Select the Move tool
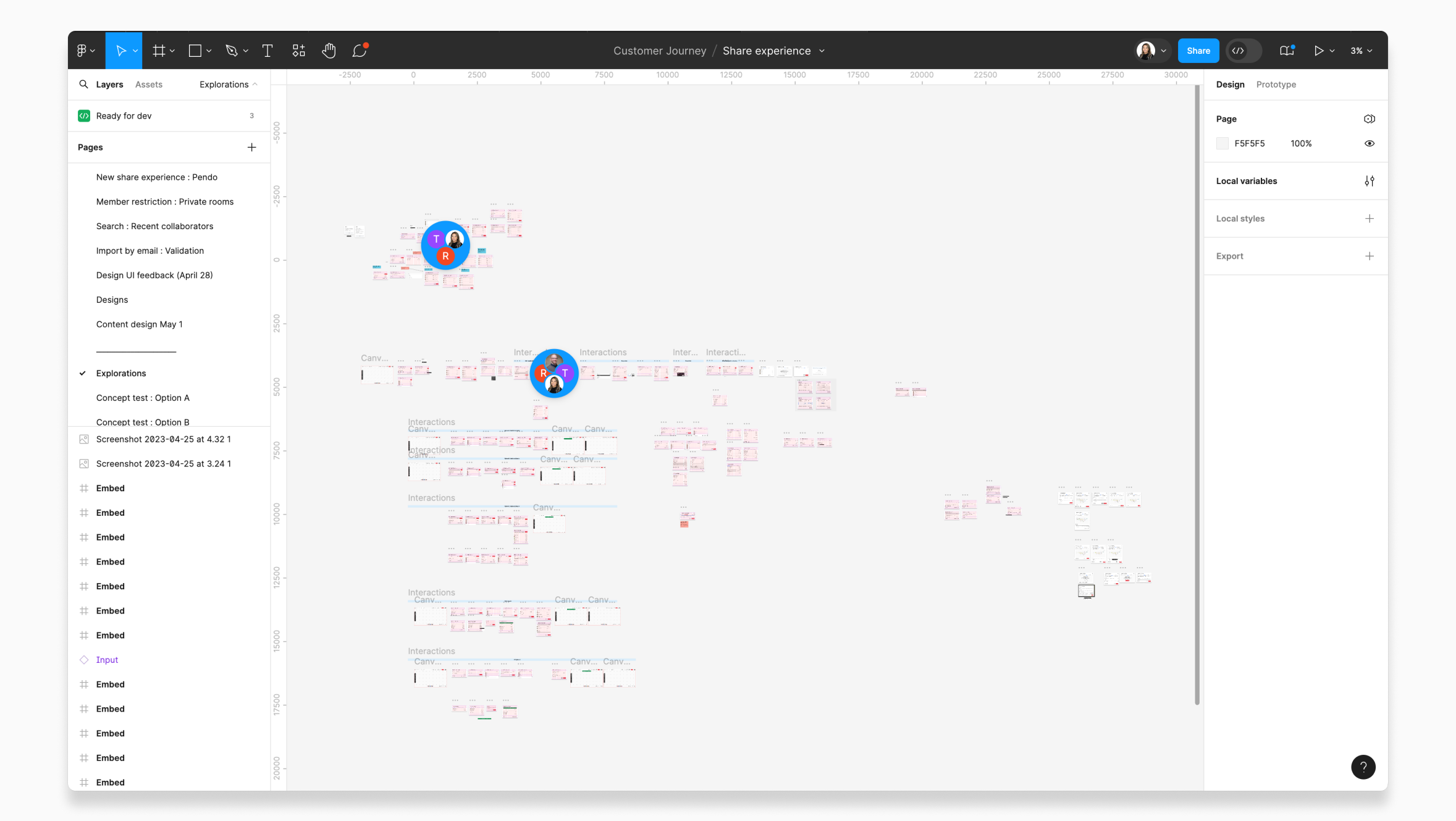 pyautogui.click(x=121, y=51)
